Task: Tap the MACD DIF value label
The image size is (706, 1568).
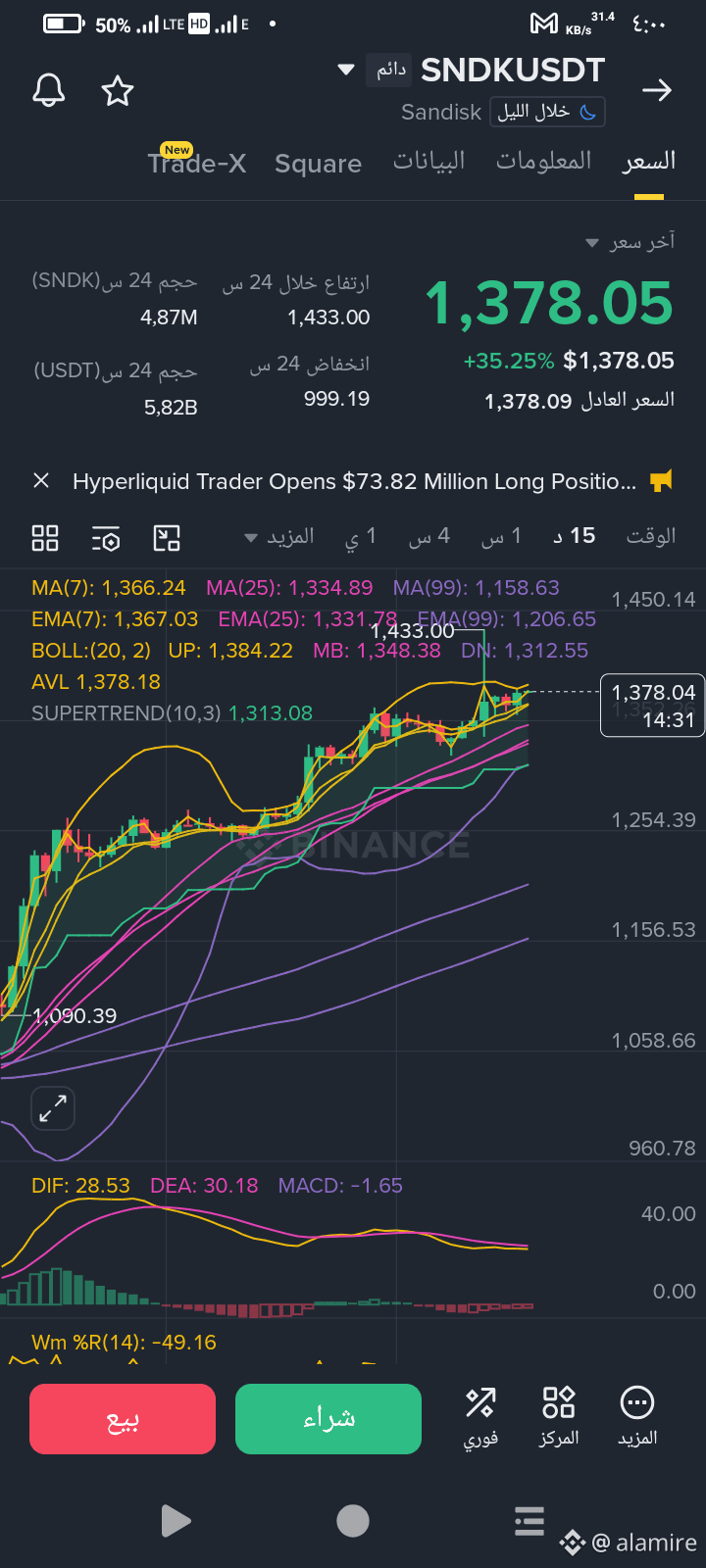Action: coord(80,1186)
